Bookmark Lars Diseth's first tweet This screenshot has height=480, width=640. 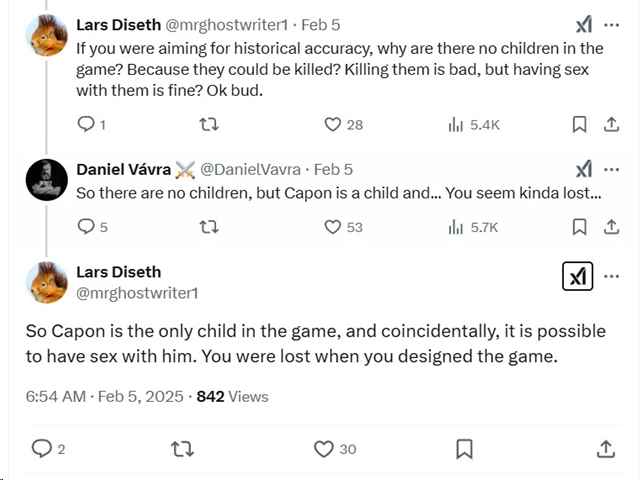tap(579, 124)
